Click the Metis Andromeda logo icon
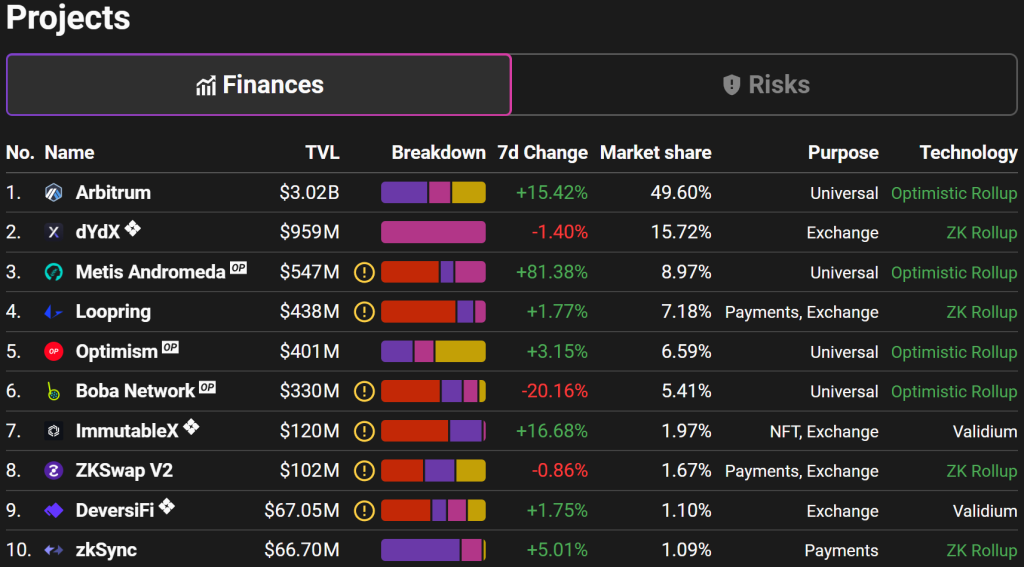This screenshot has height=567, width=1024. click(54, 272)
